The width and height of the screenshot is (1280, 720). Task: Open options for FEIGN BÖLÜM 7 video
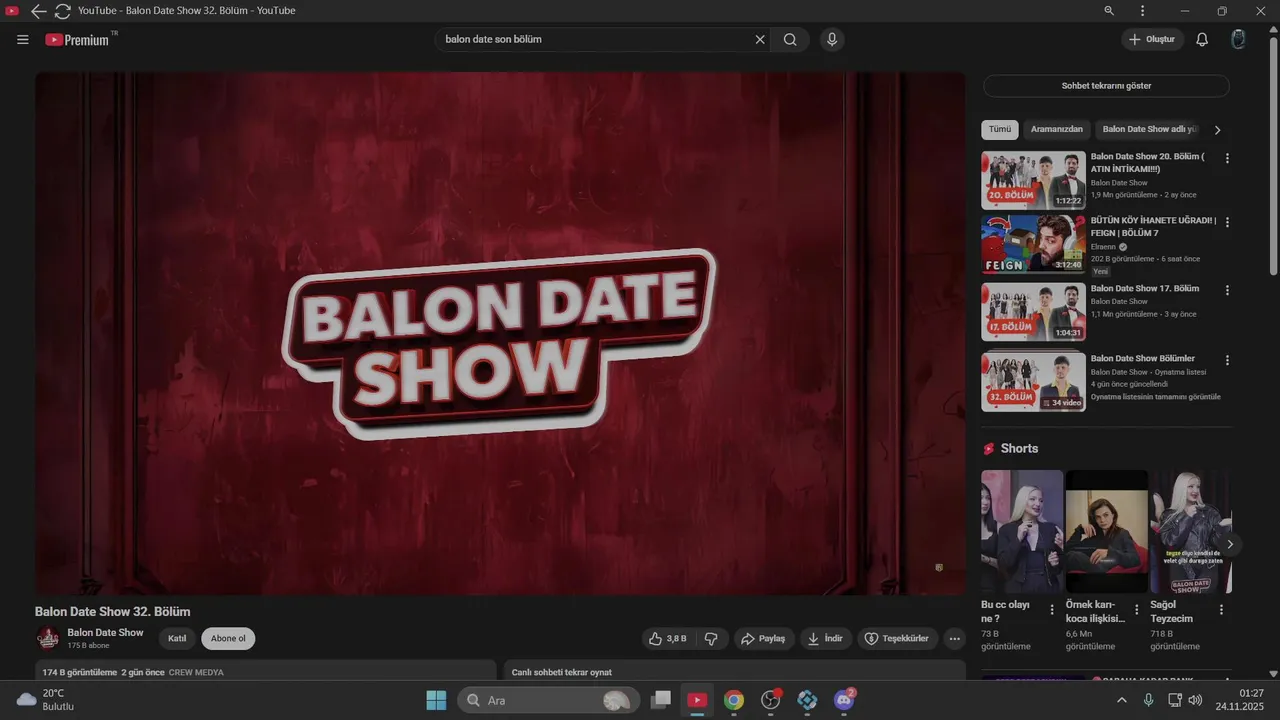click(1227, 222)
